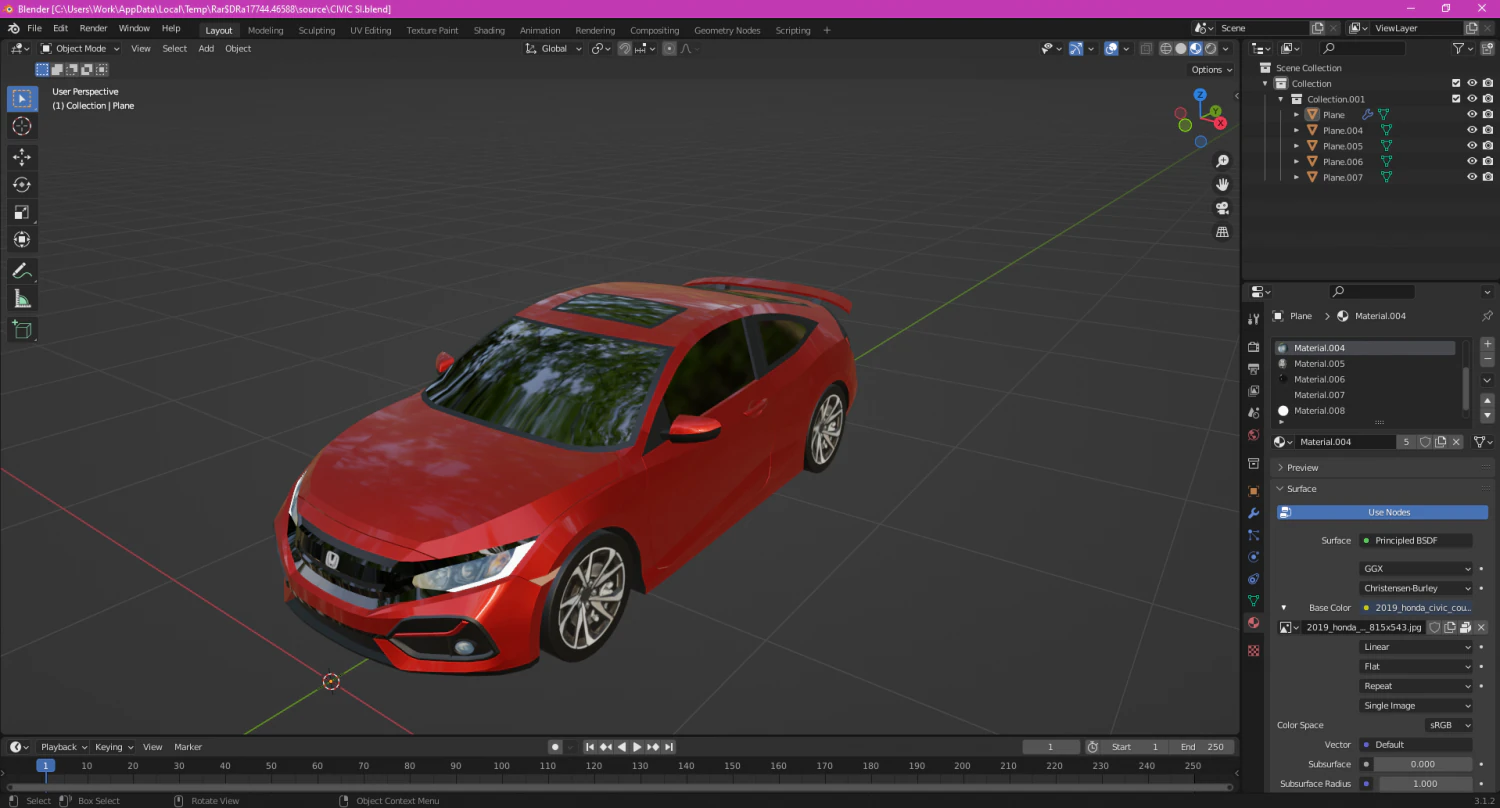Image resolution: width=1500 pixels, height=808 pixels.
Task: Switch to the Modeling workspace tab
Action: pos(265,30)
